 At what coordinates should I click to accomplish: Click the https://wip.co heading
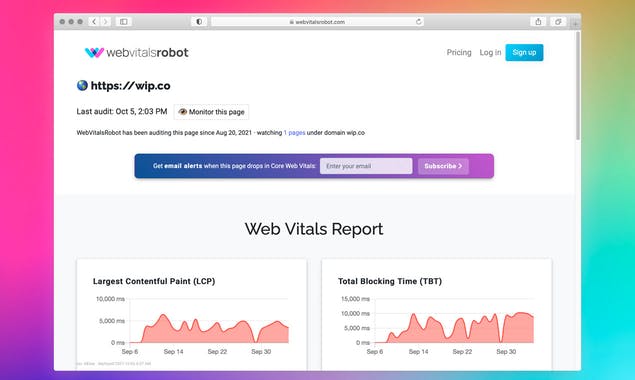coord(130,85)
